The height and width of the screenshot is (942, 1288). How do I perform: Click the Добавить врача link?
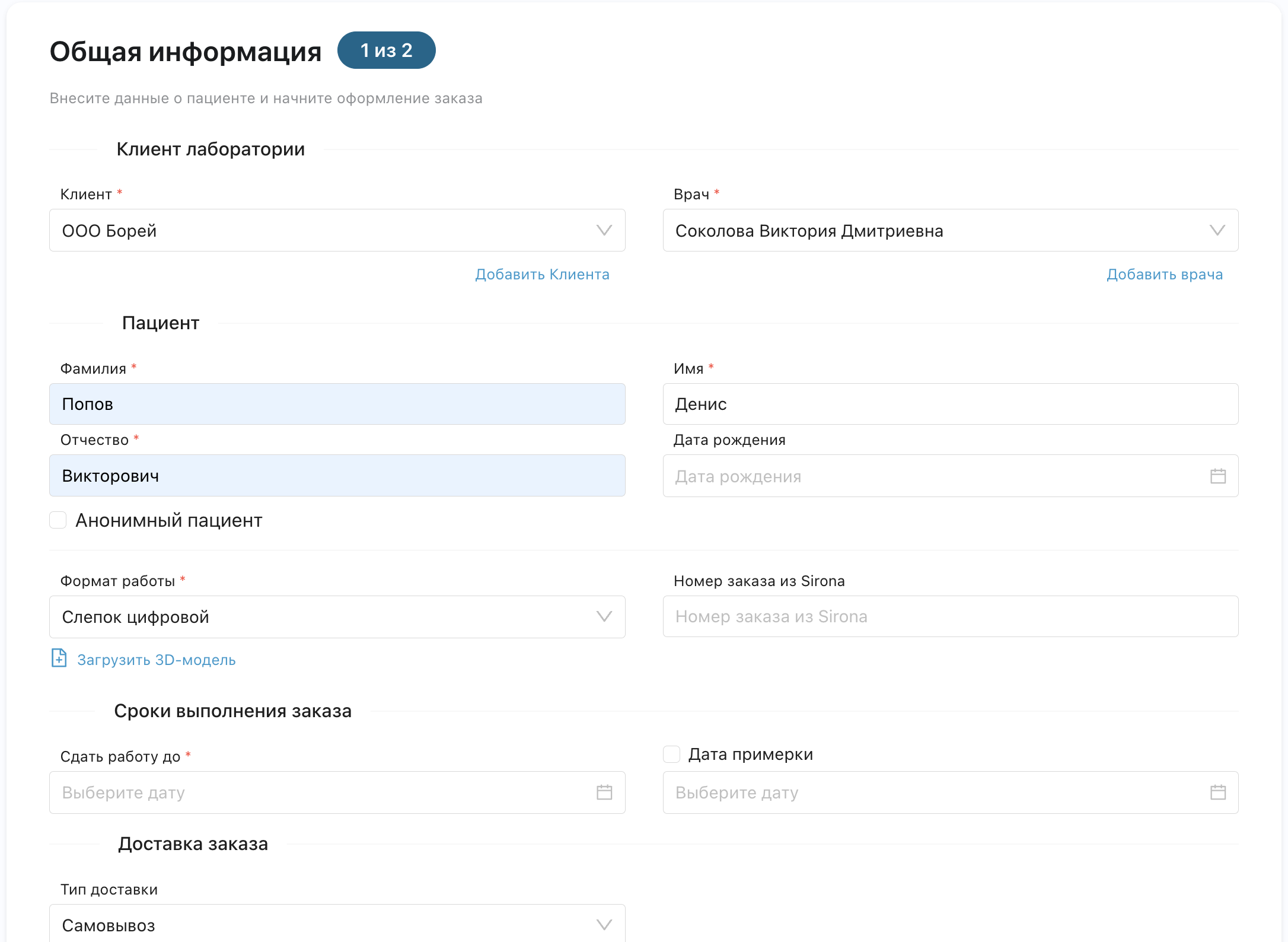pyautogui.click(x=1164, y=275)
